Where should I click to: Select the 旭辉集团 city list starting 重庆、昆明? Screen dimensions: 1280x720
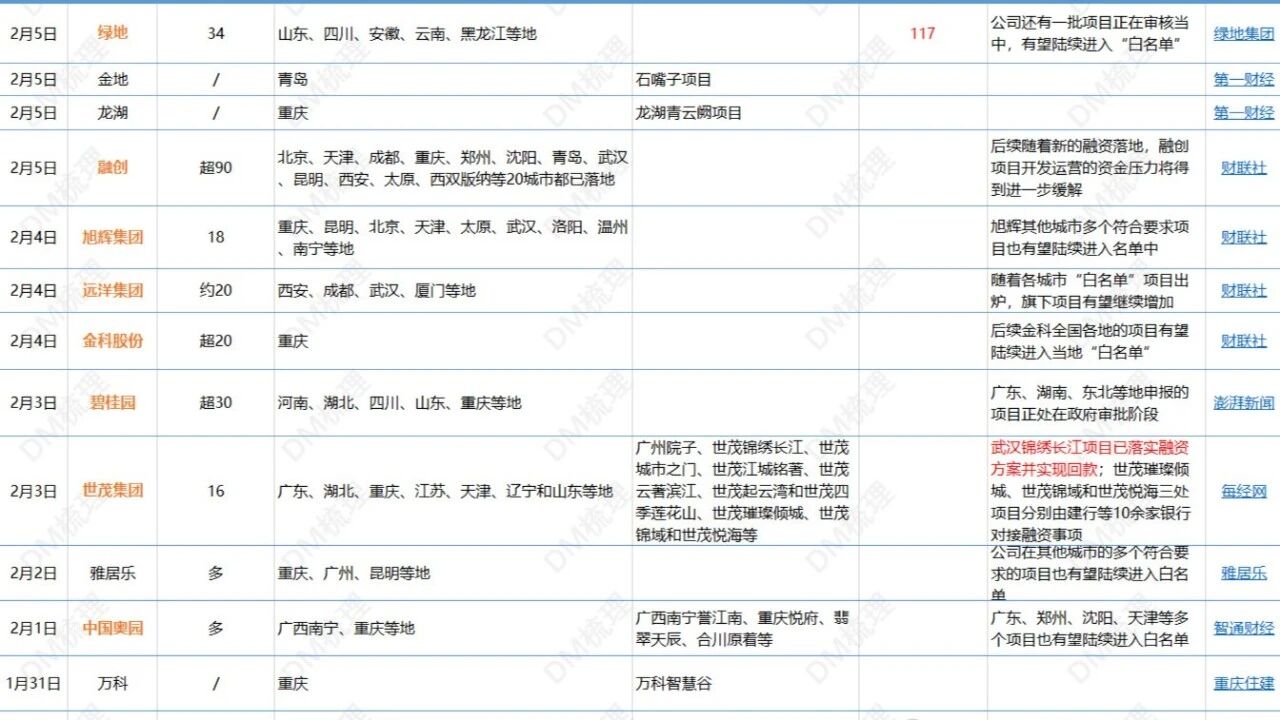point(453,237)
